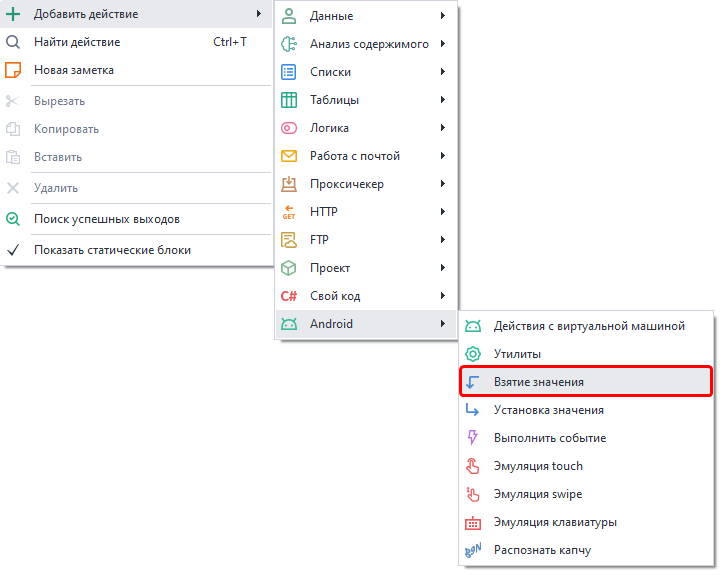Expand the Проксичекер submenu arrow

point(442,184)
